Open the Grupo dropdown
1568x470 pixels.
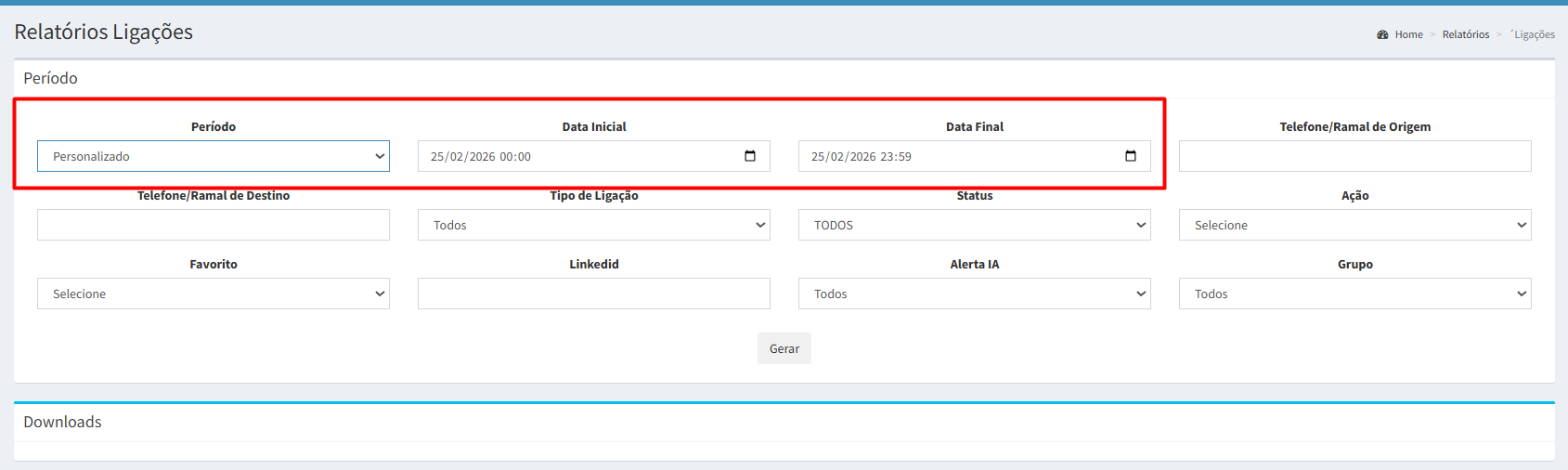pyautogui.click(x=1354, y=294)
